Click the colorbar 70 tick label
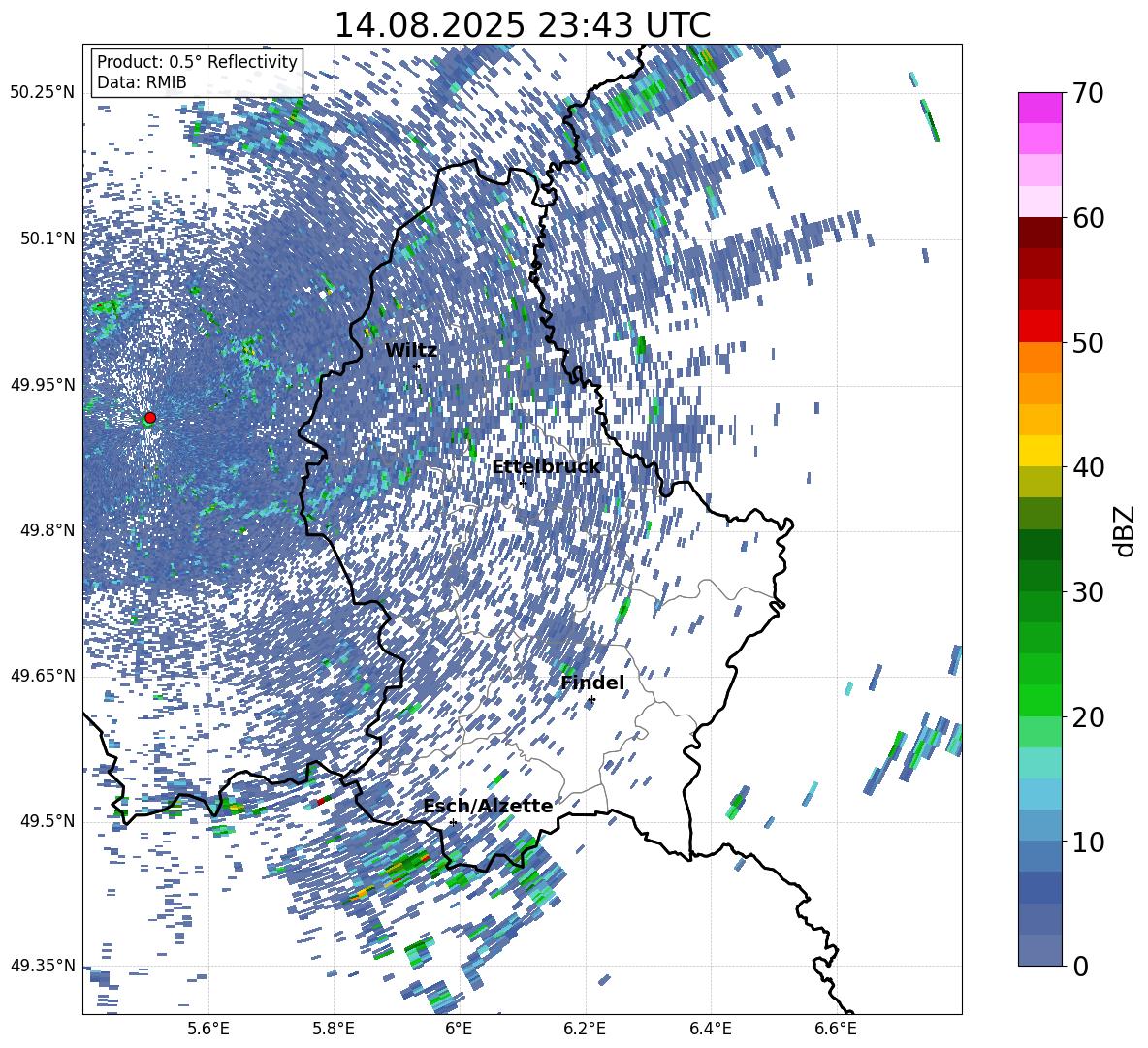This screenshot has width=1148, height=1048. (1087, 93)
